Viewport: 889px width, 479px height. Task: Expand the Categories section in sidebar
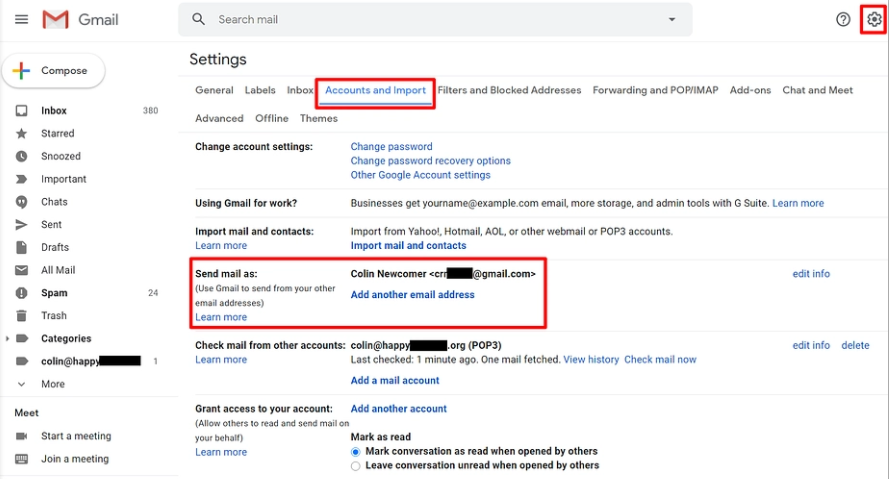coord(9,338)
